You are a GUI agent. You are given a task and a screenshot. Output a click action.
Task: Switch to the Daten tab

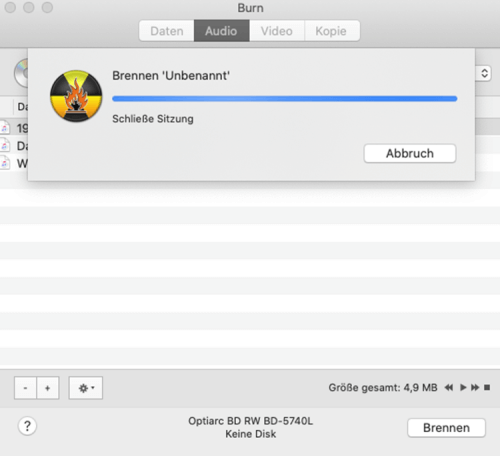(x=167, y=31)
